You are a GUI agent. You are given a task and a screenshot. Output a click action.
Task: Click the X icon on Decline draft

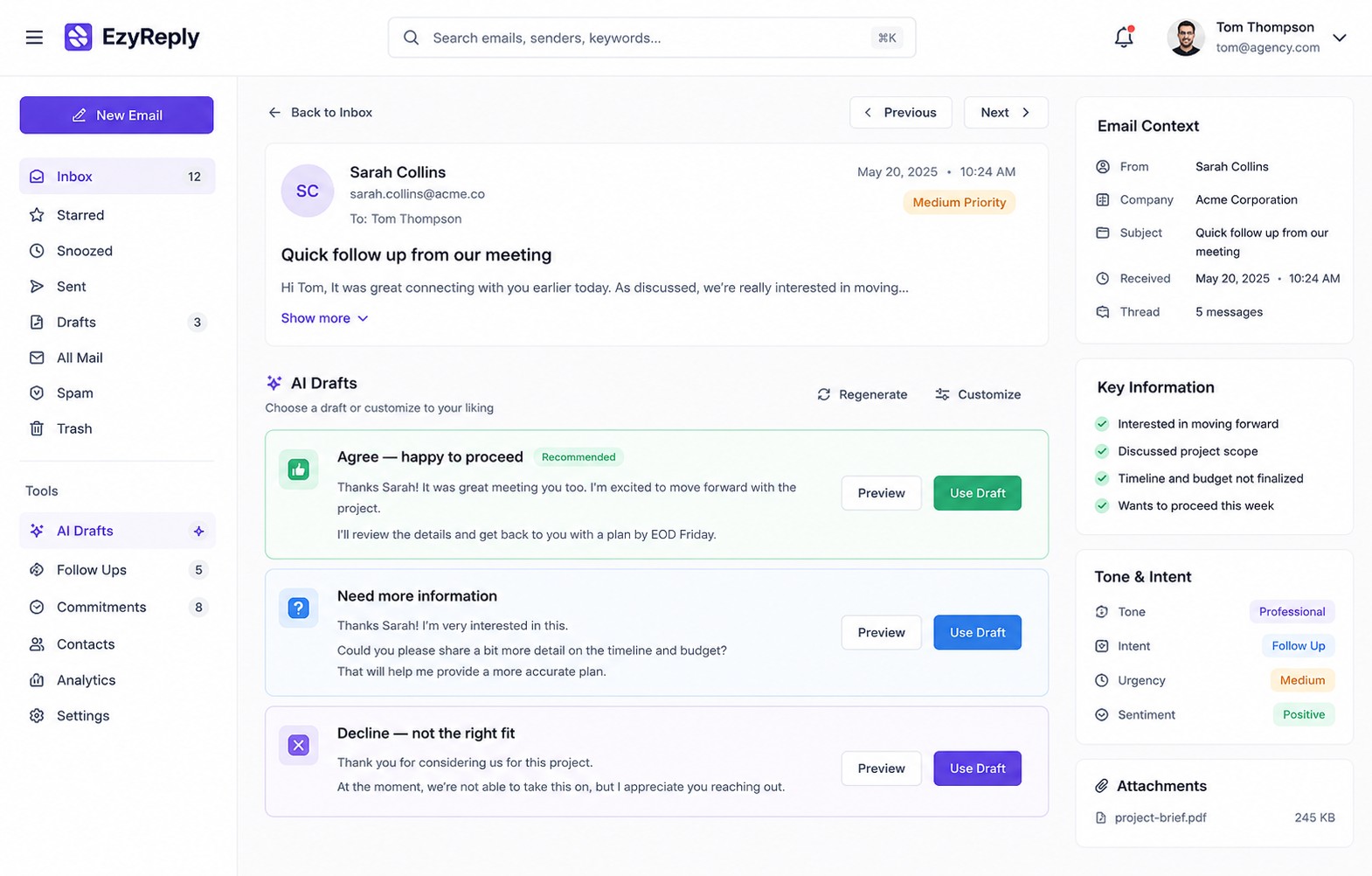[x=299, y=745]
